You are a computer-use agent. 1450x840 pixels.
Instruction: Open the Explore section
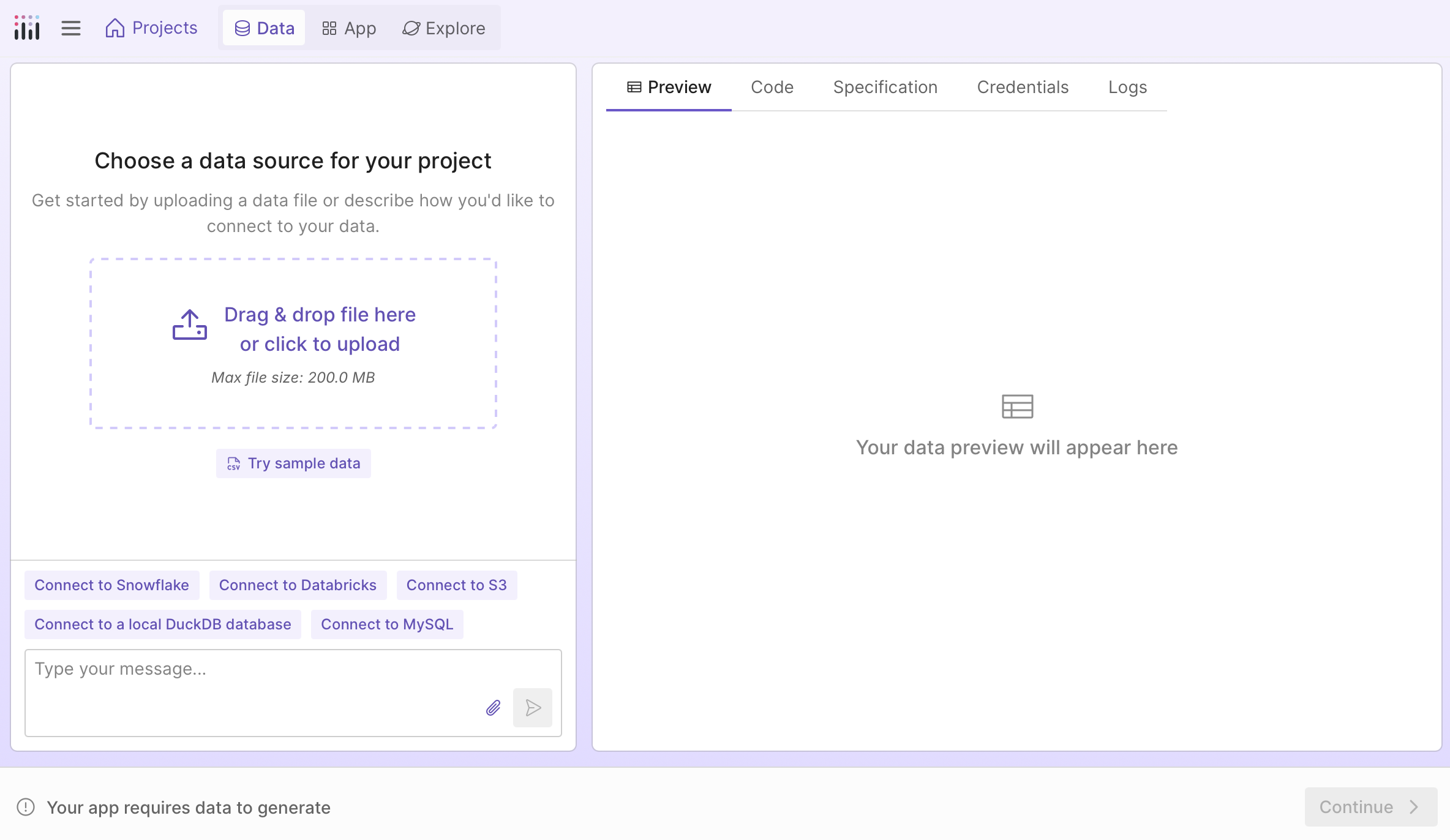pos(444,28)
